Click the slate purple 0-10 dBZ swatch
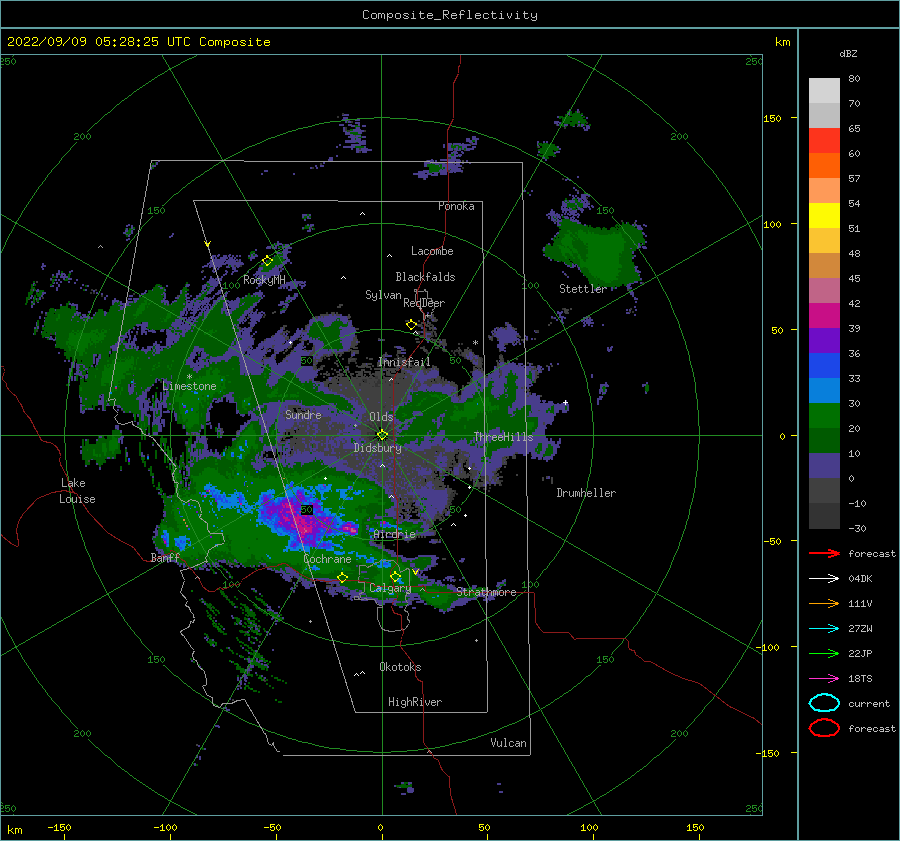 coord(824,466)
